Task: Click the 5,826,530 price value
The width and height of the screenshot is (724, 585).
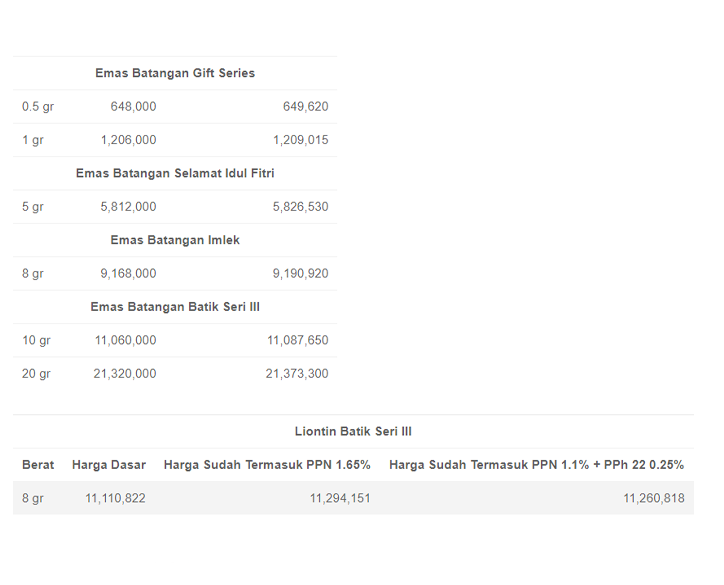Action: click(301, 207)
